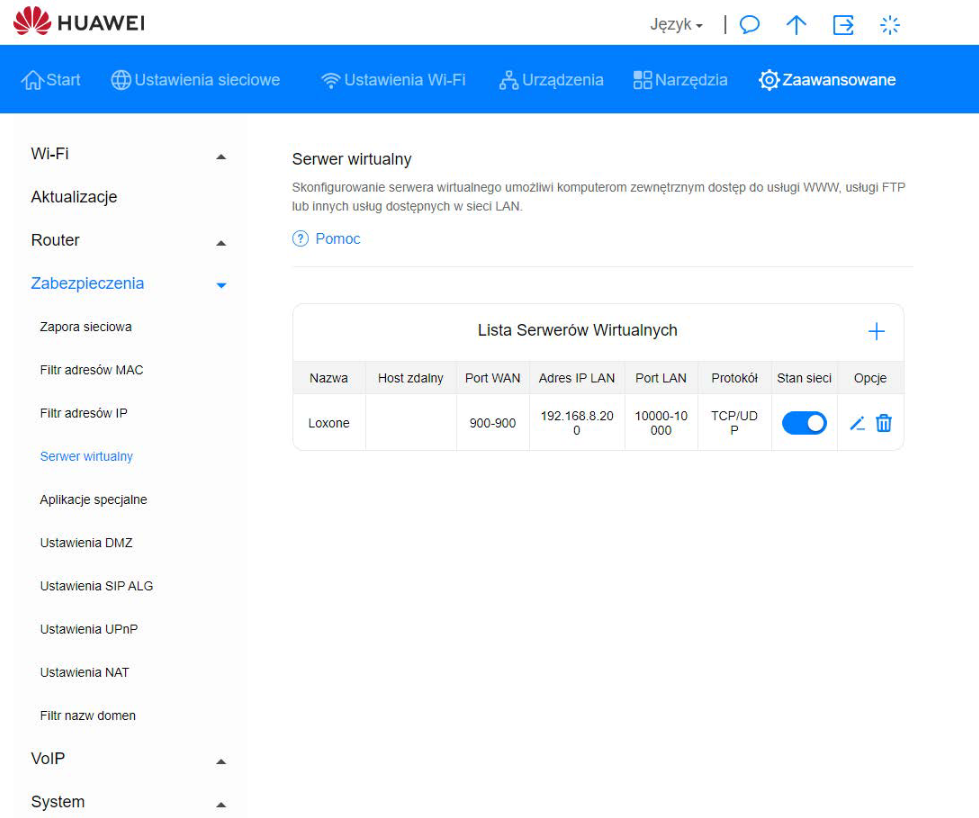979x818 pixels.
Task: Click the Pomoc question mark icon
Action: (x=300, y=239)
